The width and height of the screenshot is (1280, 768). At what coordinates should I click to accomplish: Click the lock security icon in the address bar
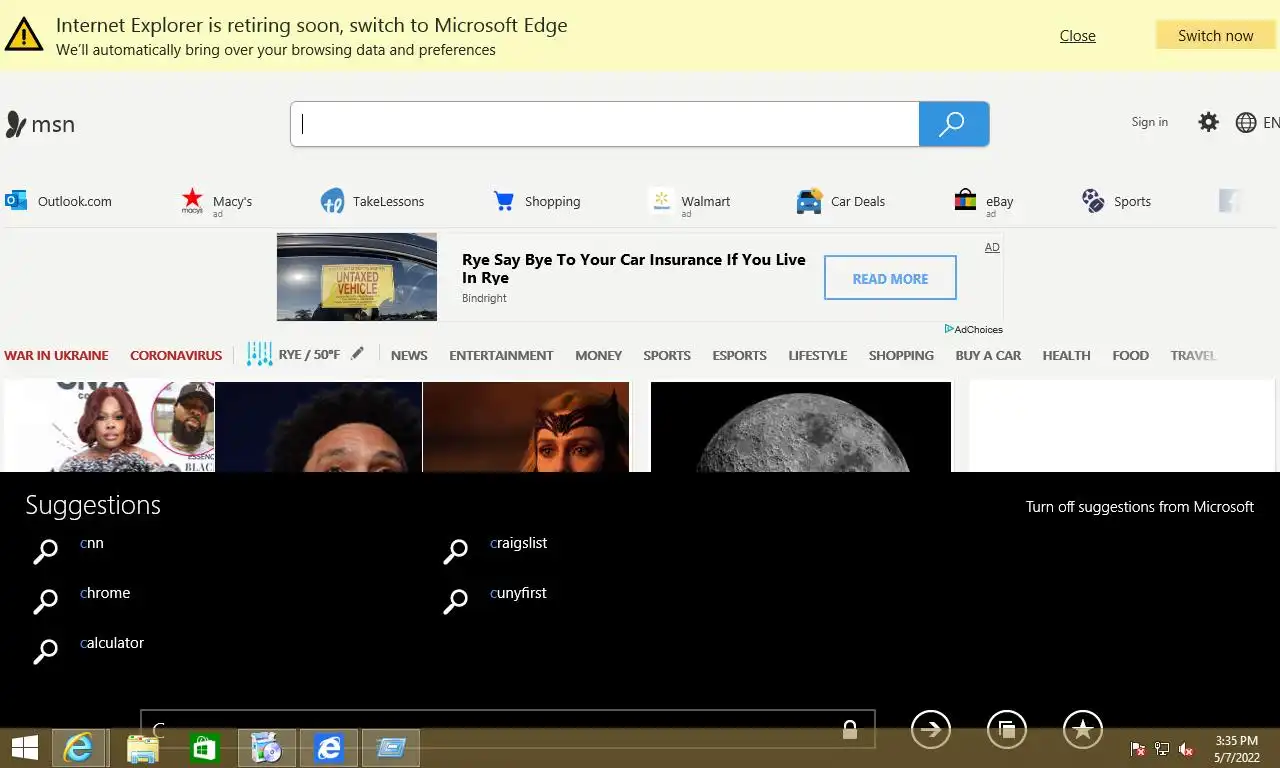(x=850, y=730)
